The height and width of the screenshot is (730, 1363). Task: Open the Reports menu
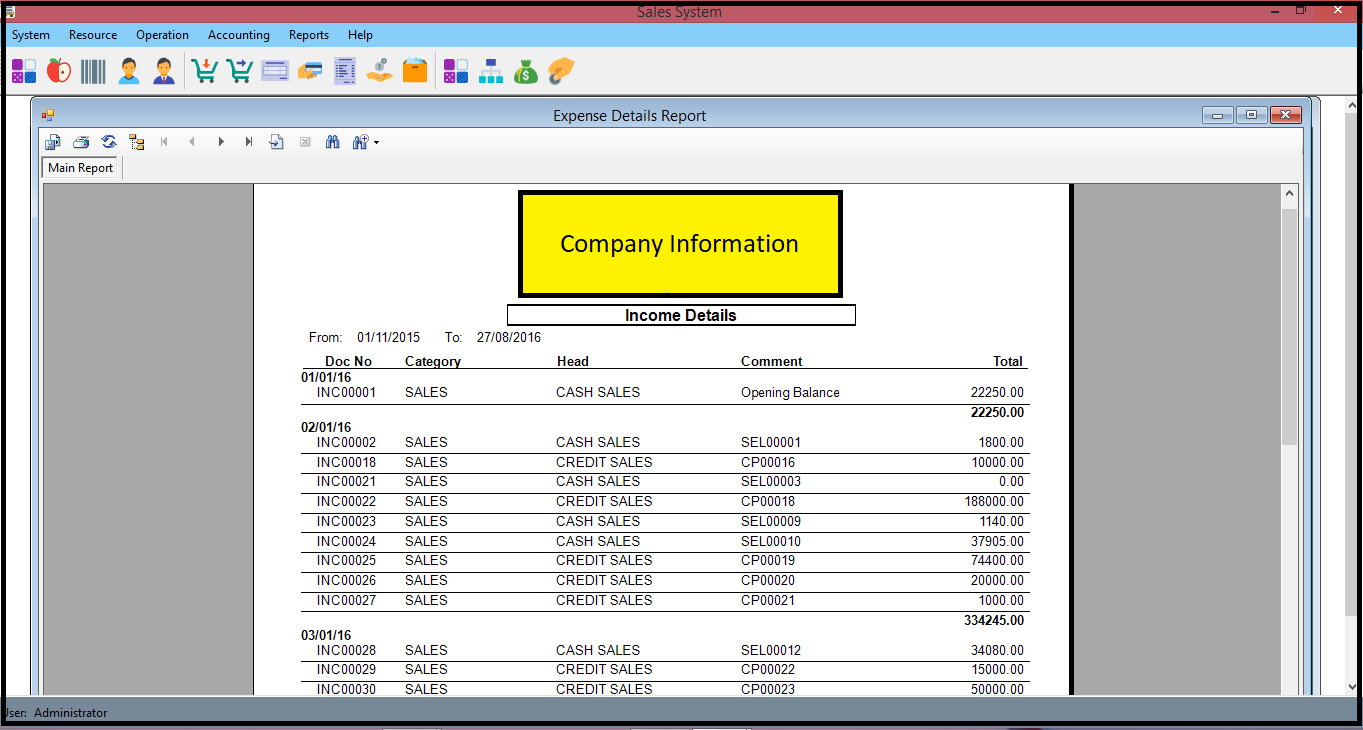pyautogui.click(x=308, y=35)
